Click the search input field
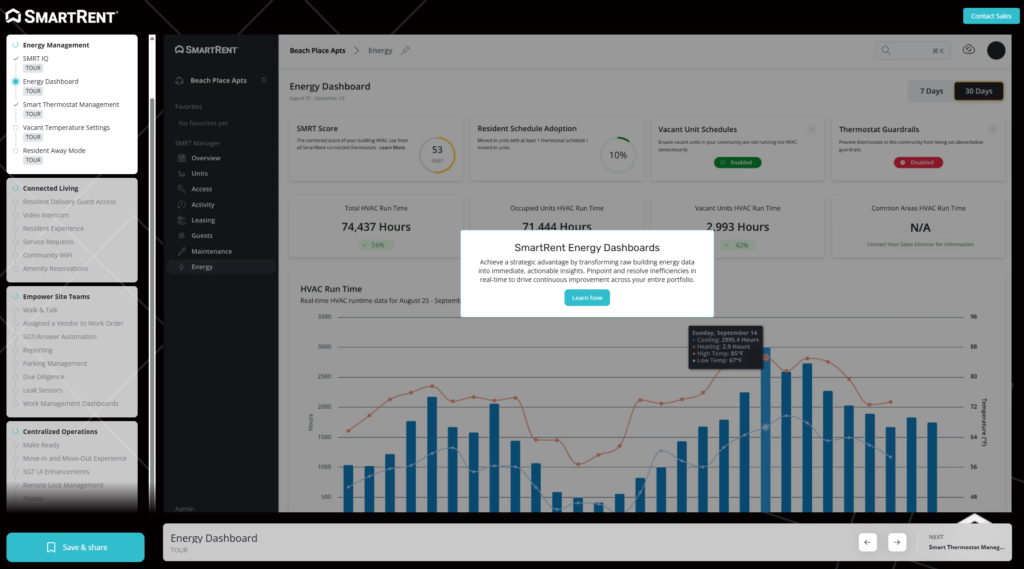This screenshot has width=1024, height=569. pos(911,50)
